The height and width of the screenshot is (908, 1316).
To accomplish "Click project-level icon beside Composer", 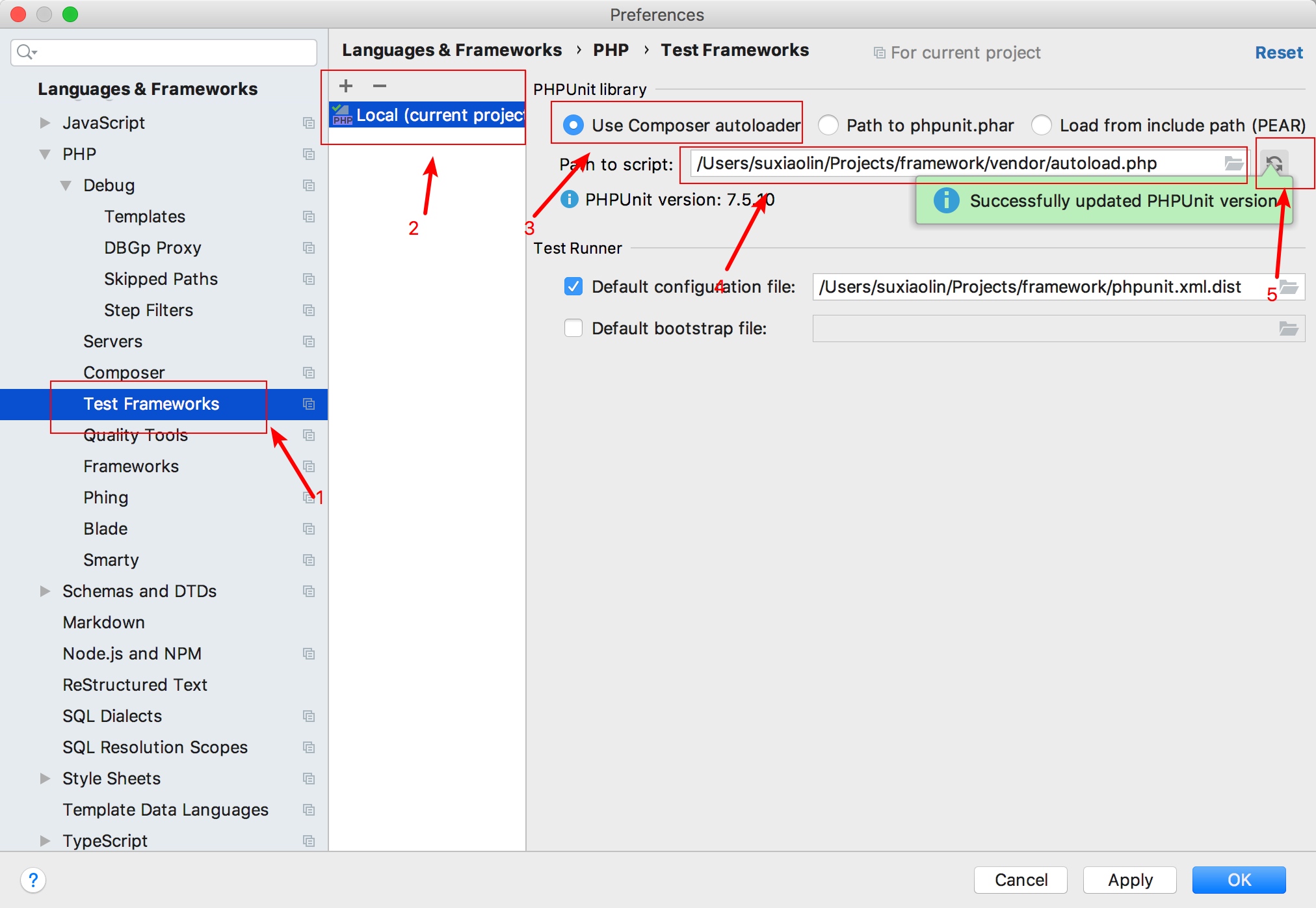I will coord(309,373).
